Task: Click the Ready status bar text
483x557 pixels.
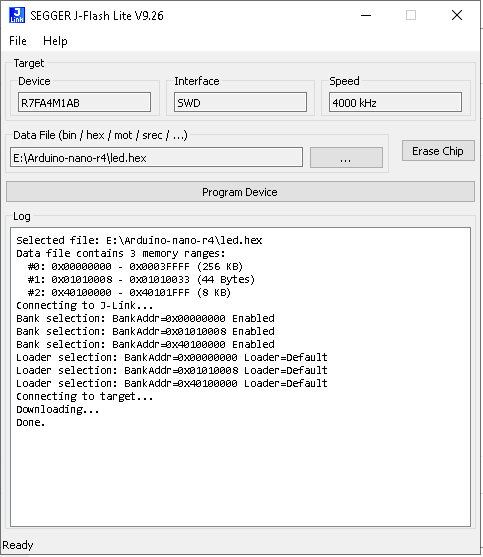Action: coord(18,545)
